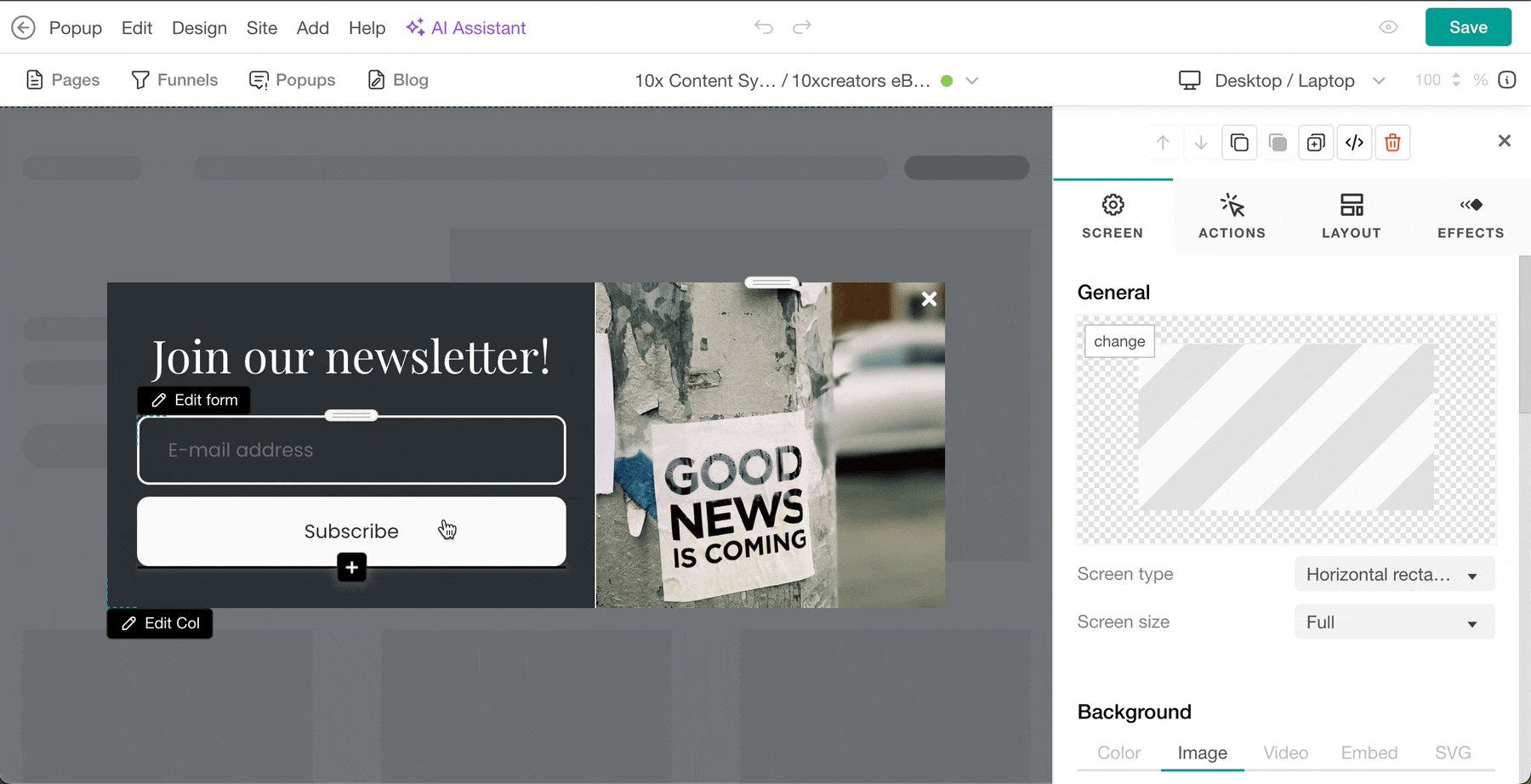Open the Blog section
The width and height of the screenshot is (1531, 784).
396,79
